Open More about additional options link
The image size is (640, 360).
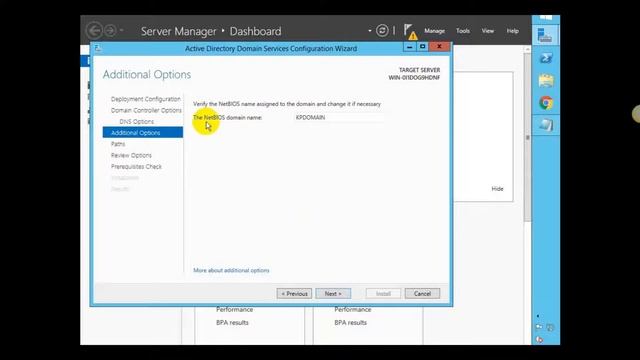click(231, 270)
